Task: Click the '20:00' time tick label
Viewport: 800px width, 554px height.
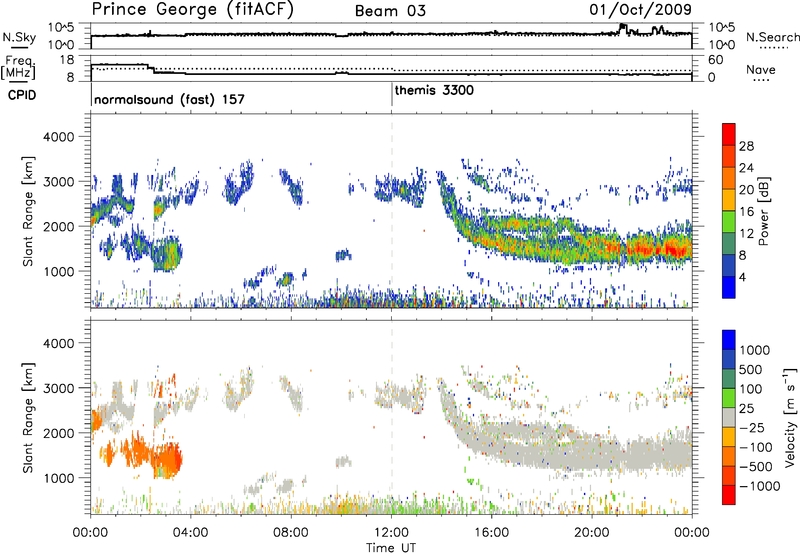Action: [x=591, y=533]
